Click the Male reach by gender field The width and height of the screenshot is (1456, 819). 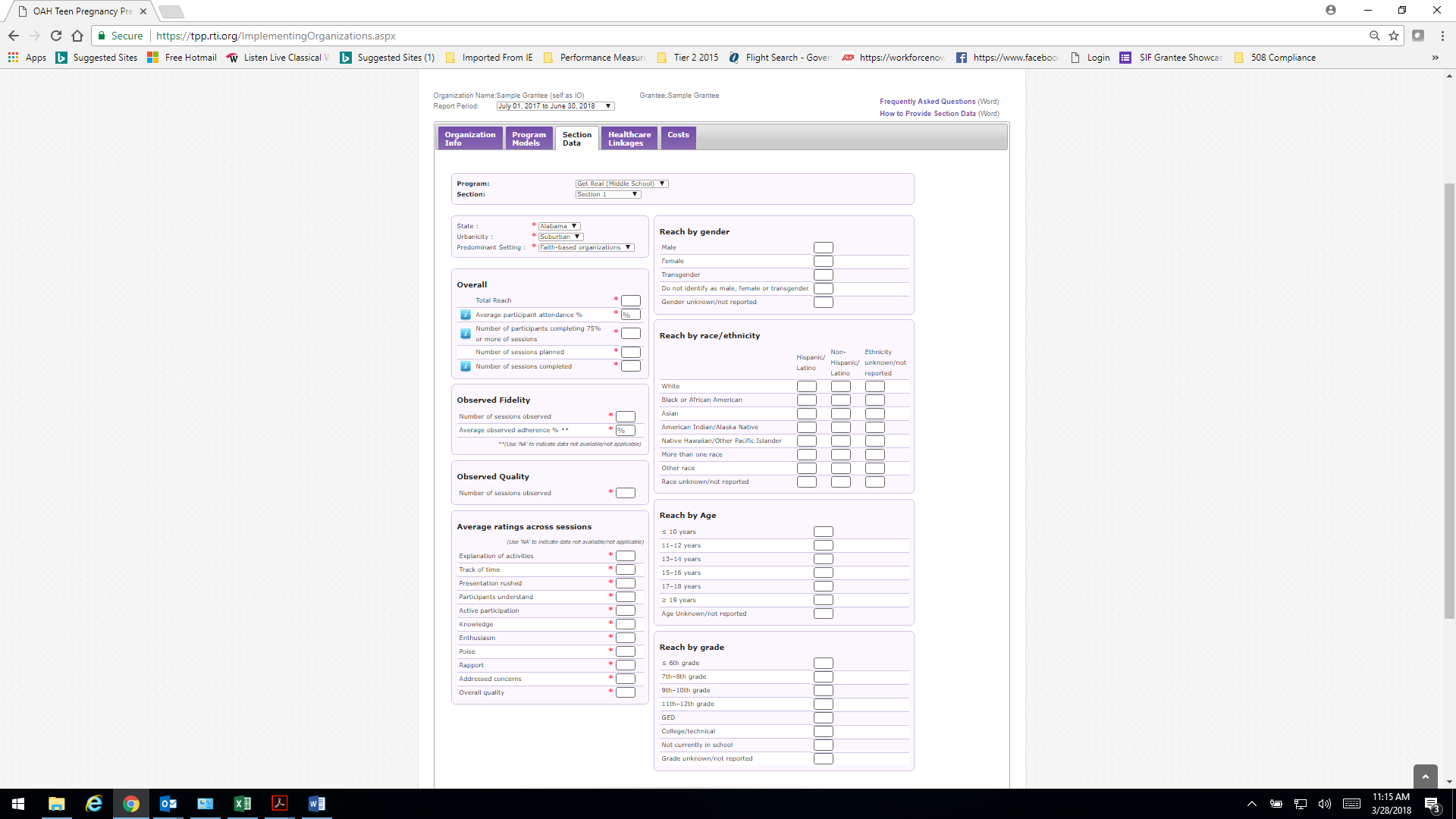point(823,248)
